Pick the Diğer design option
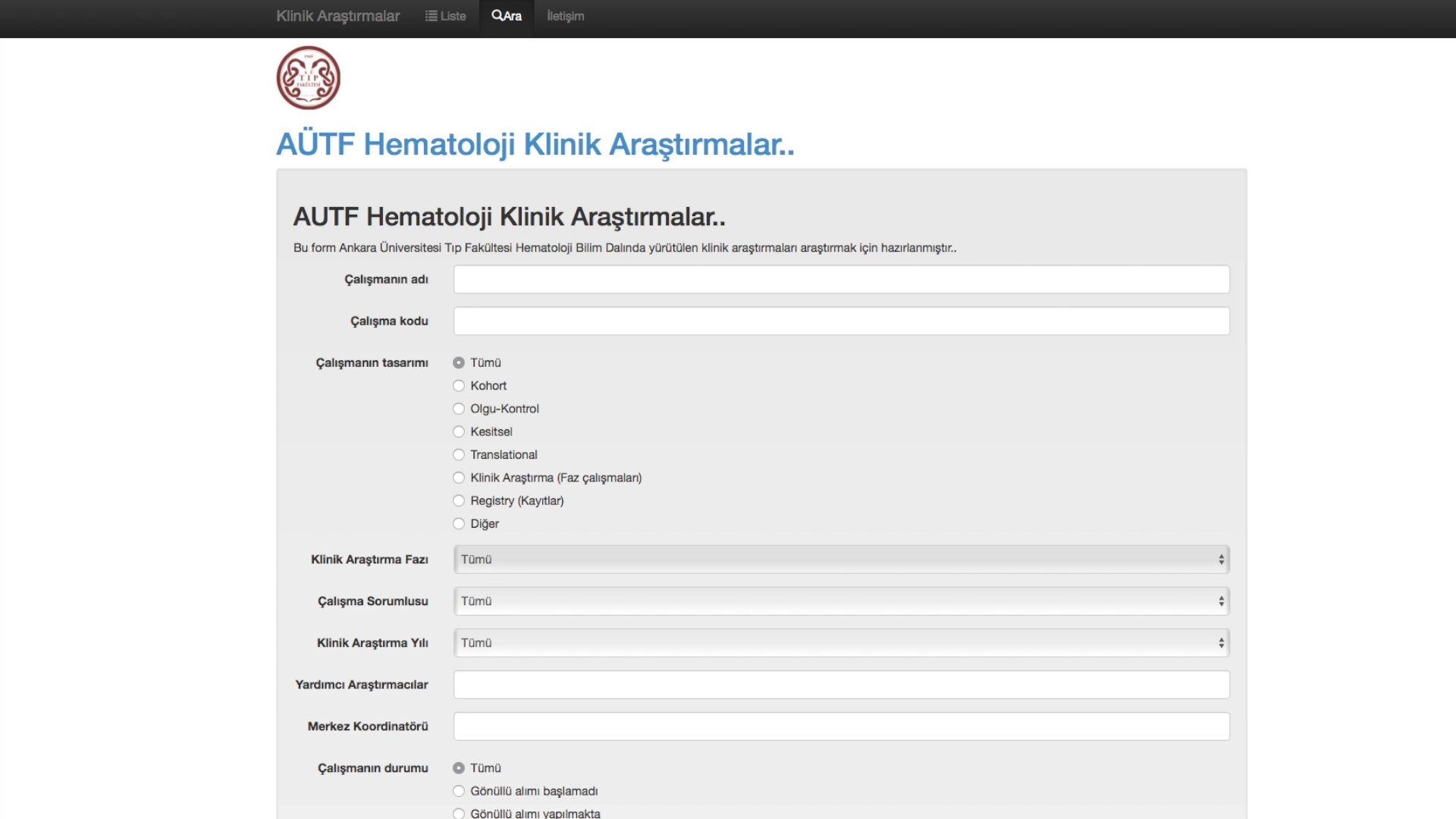The width and height of the screenshot is (1456, 819). click(x=459, y=523)
